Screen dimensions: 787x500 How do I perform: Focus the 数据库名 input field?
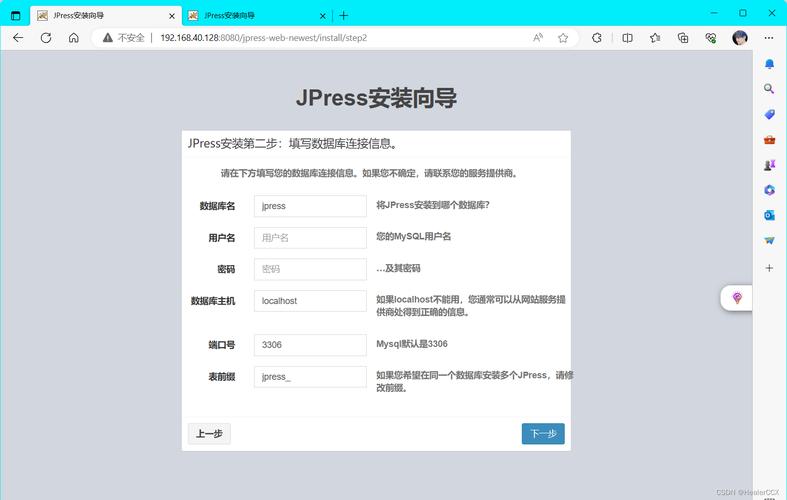(310, 206)
